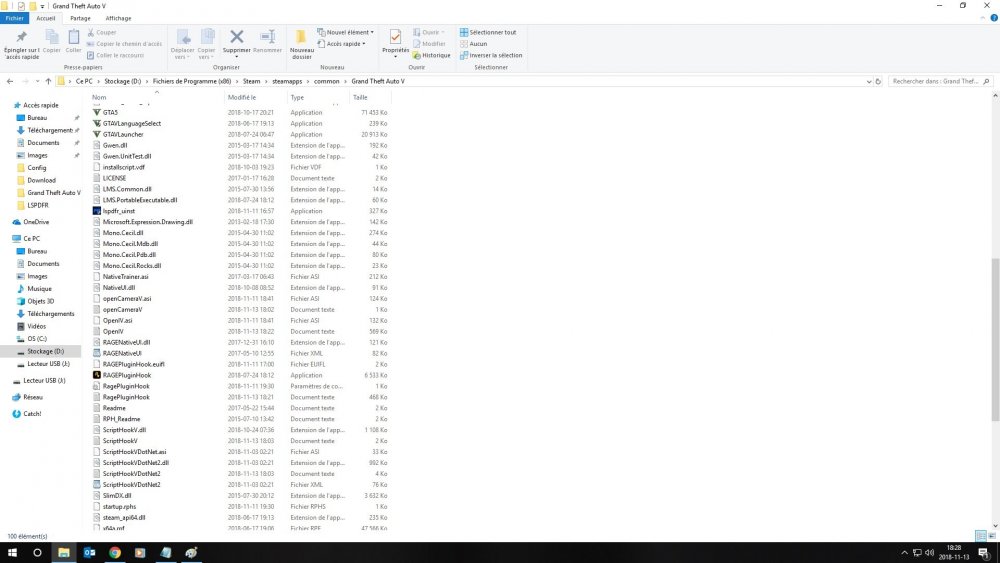Click the Supprimer delete icon in the ribbon

237,38
